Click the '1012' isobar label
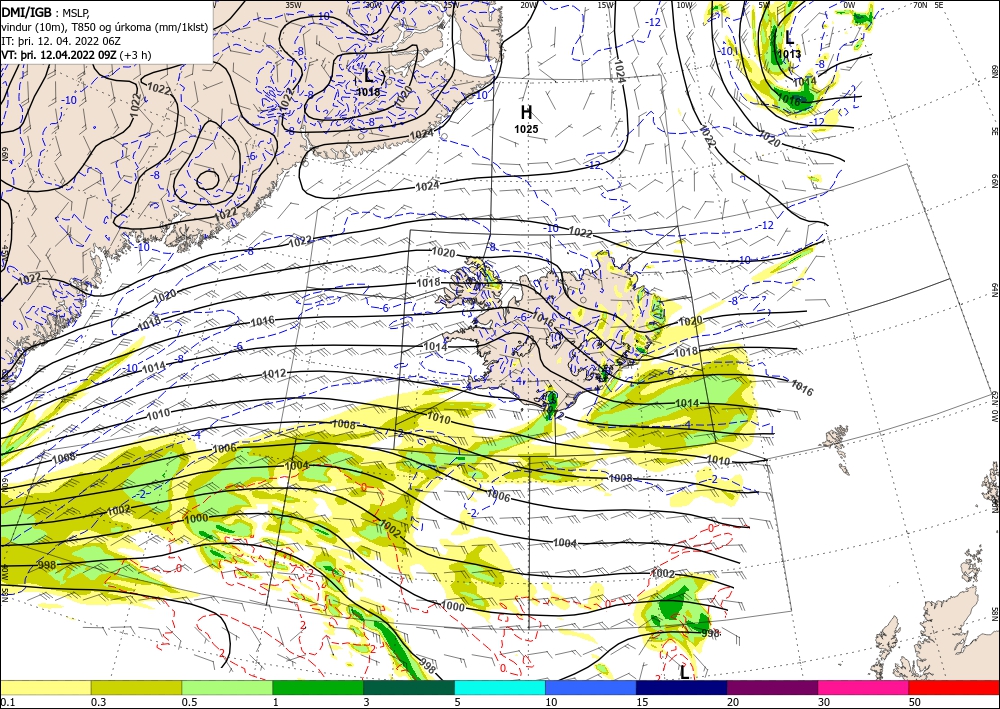Viewport: 1000px width, 709px height. click(x=274, y=374)
